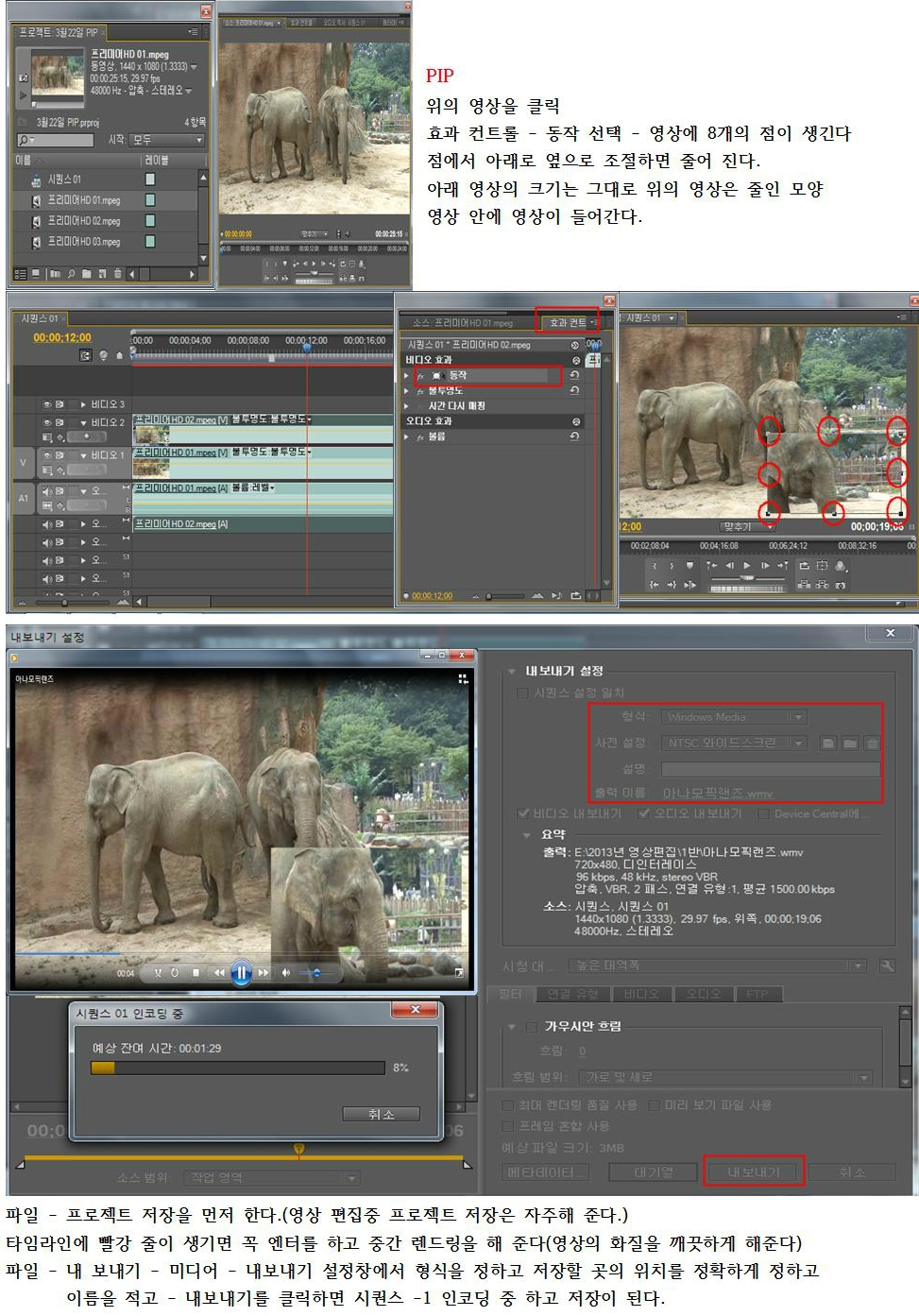919x1316 pixels.
Task: Click the source tab 프리미어HD 01.mpeg in Source Monitor
Action: [252, 23]
